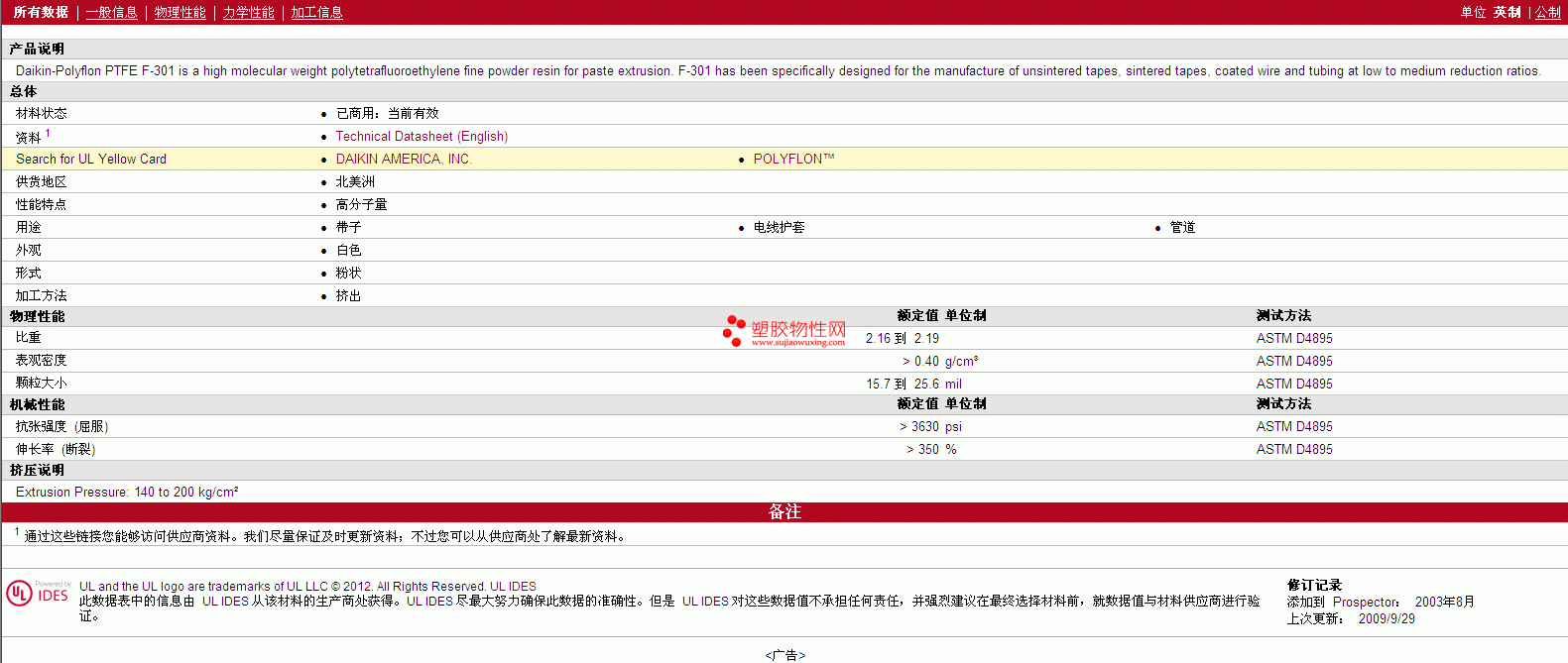Image resolution: width=1568 pixels, height=663 pixels.
Task: Click the 挤压说明 section heading
Action: 37,470
